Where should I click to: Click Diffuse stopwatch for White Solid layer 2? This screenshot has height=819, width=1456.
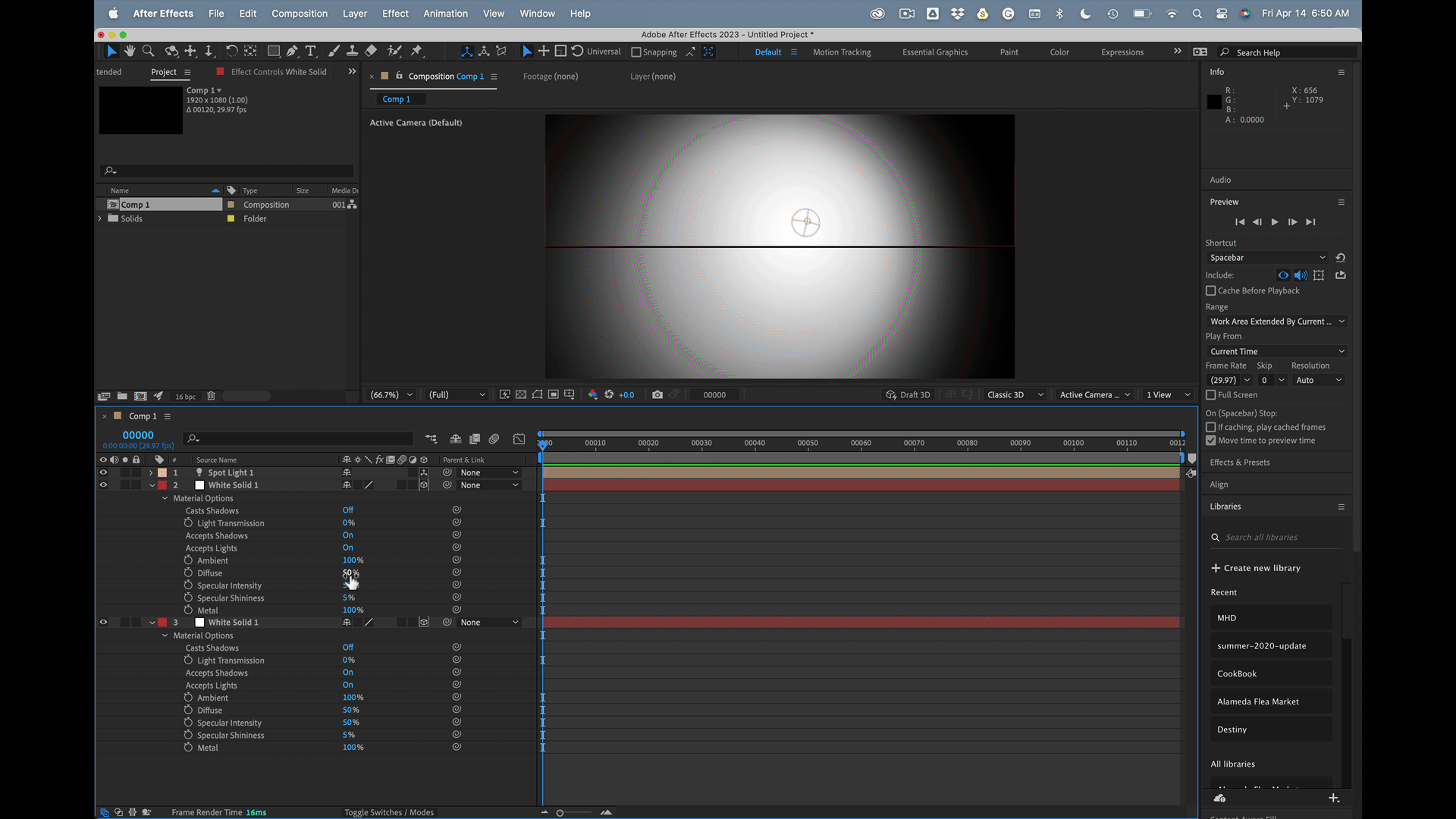[x=188, y=573]
